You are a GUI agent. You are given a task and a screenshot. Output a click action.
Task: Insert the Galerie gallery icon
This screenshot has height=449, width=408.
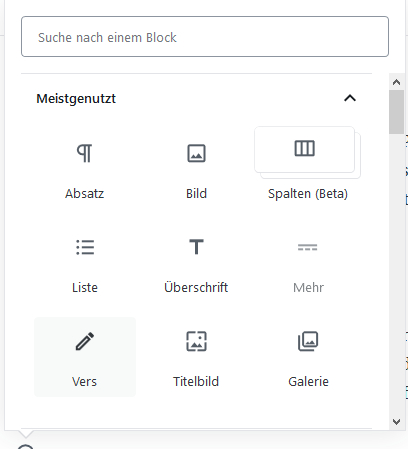pyautogui.click(x=308, y=341)
